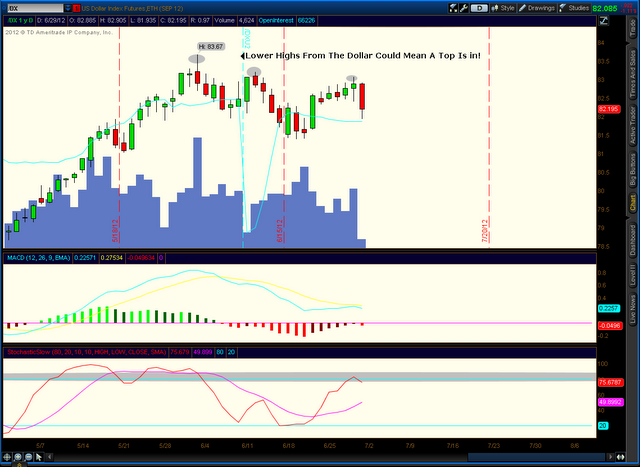Click the OpenInterest label in header
Screen dimensions: 640x467
[x=276, y=20]
